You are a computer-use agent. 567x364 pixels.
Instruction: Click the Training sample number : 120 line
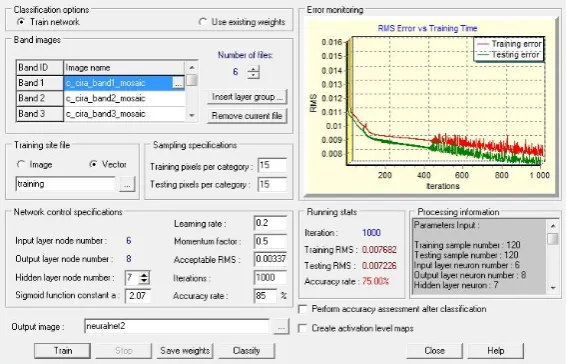click(467, 245)
